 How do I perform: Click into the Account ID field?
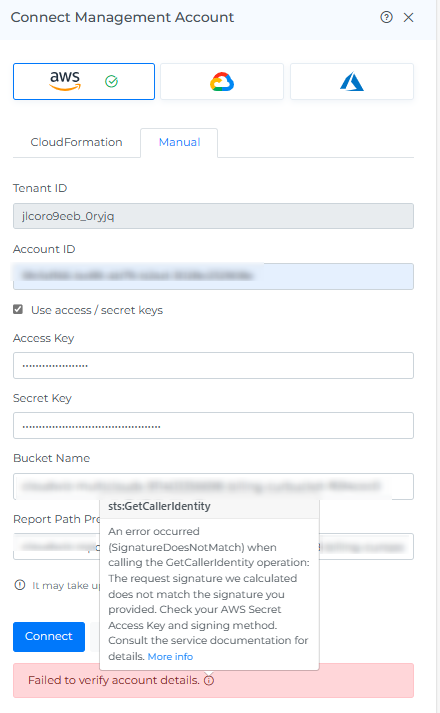[x=213, y=276]
